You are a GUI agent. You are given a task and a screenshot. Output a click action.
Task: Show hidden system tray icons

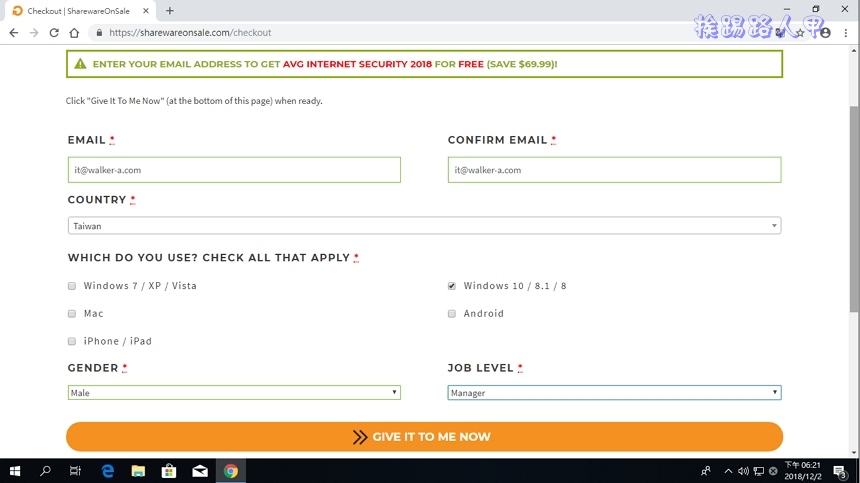pos(728,471)
